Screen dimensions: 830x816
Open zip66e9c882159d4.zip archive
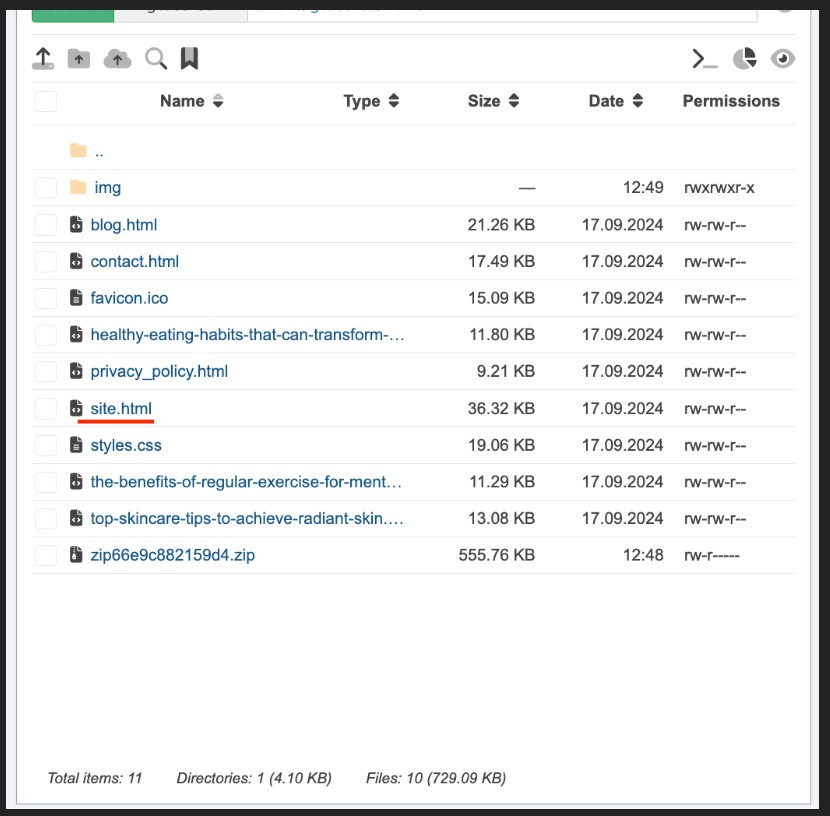(x=172, y=555)
